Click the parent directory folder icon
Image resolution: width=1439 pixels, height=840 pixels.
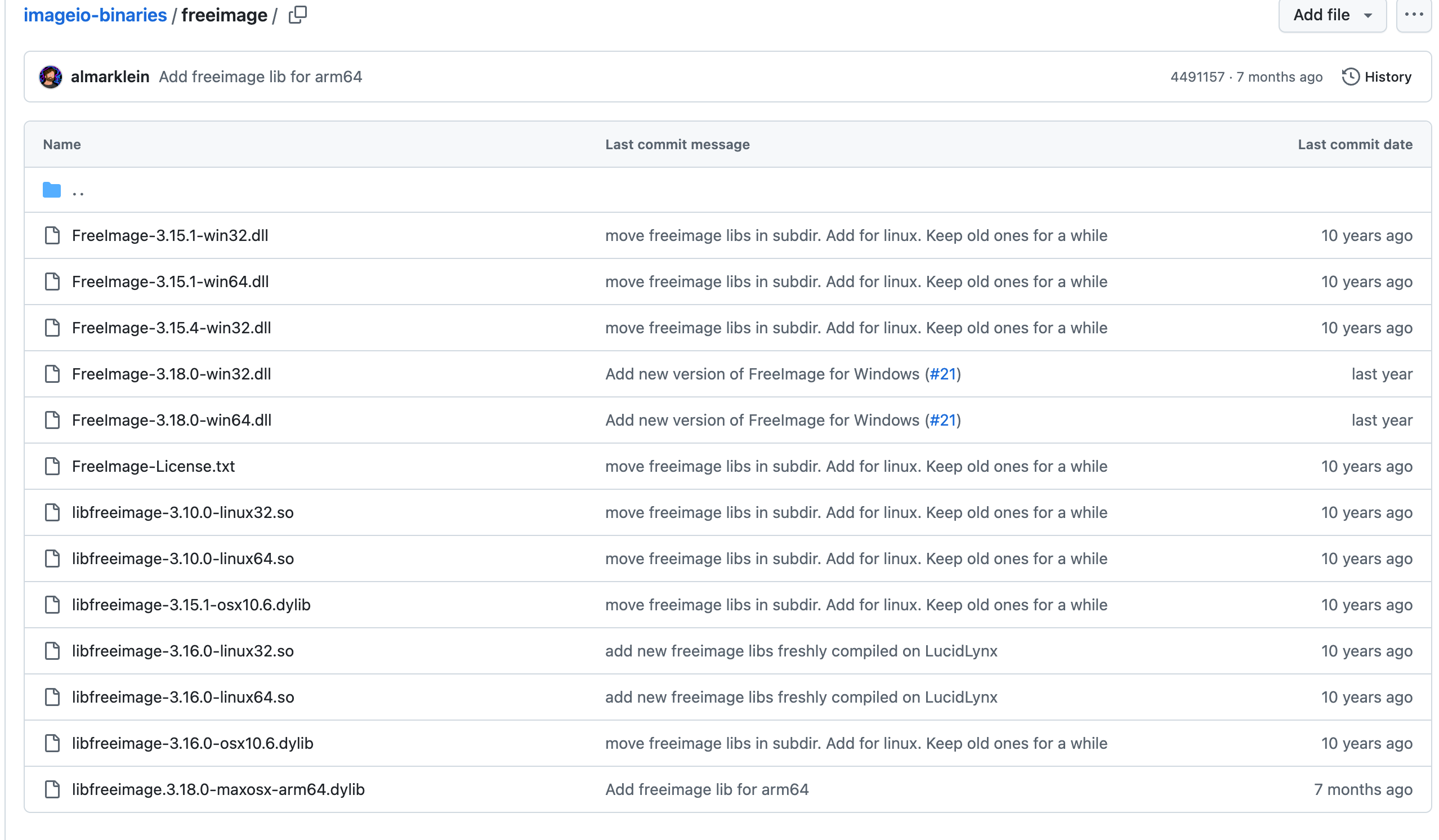pyautogui.click(x=52, y=190)
